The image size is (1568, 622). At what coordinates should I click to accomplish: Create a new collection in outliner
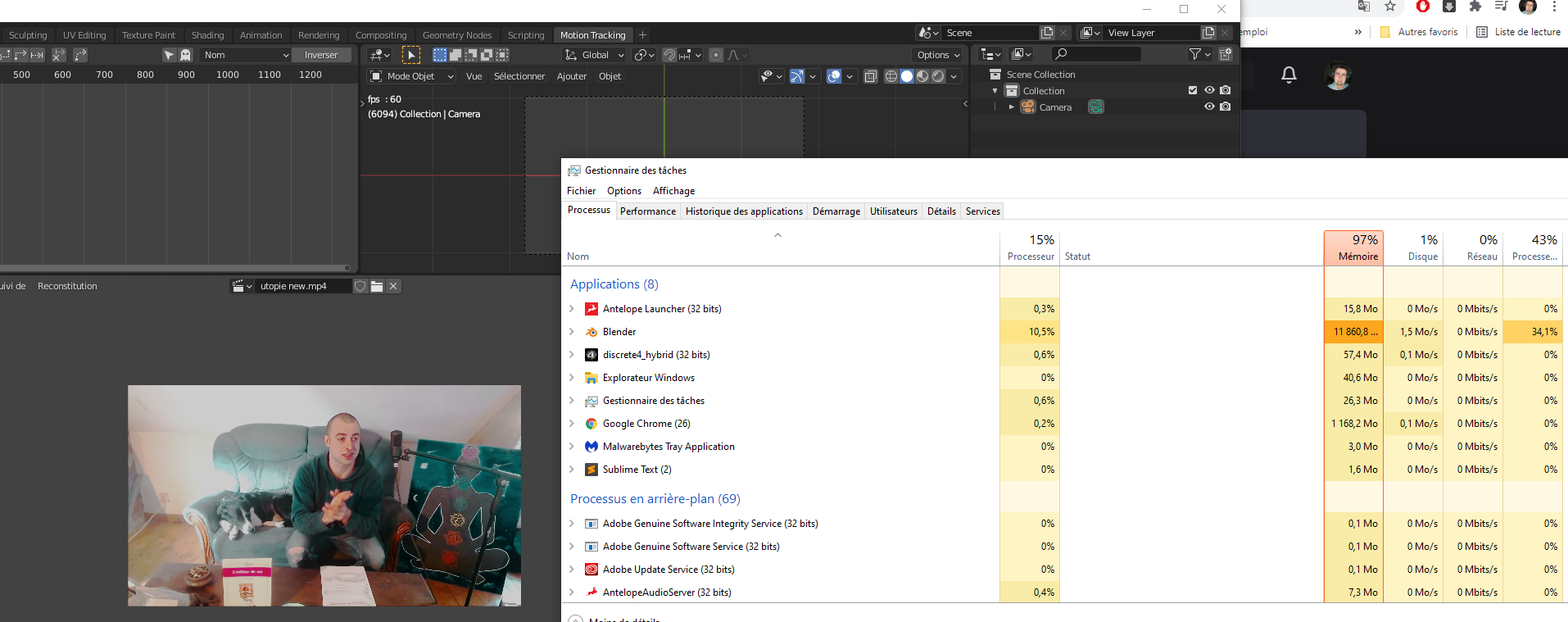[x=1226, y=54]
